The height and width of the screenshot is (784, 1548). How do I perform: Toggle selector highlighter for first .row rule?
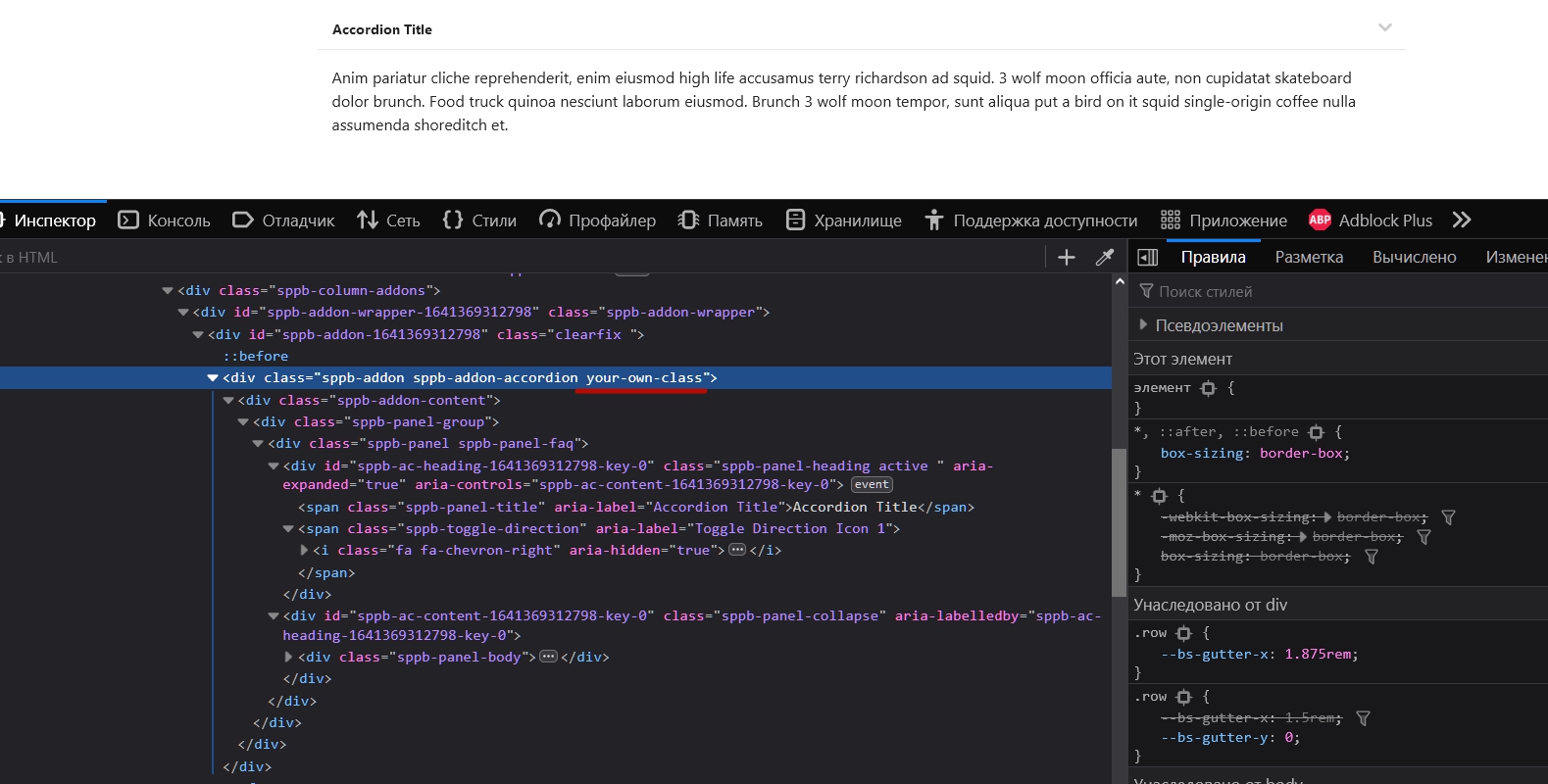[1184, 633]
